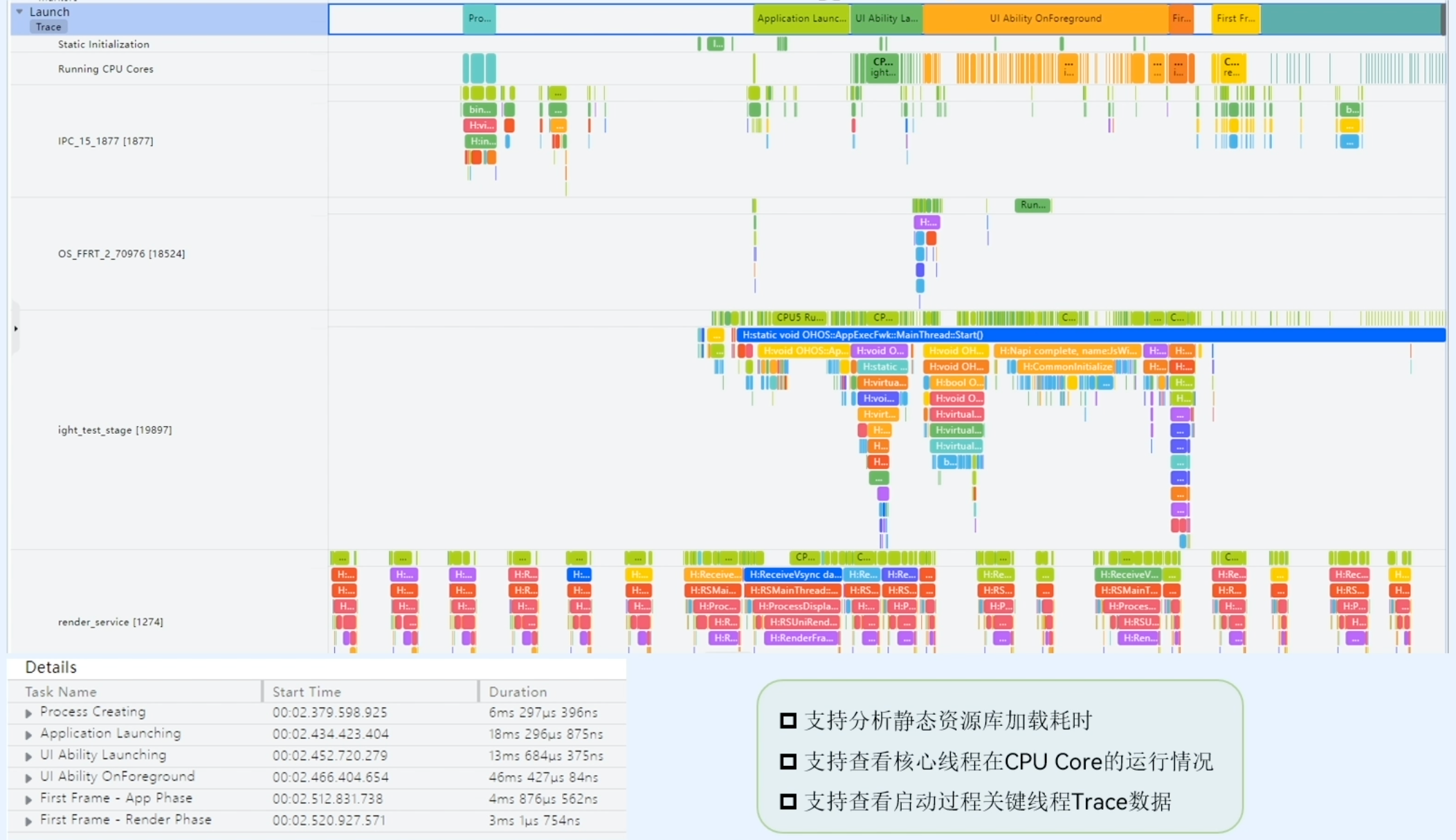
Task: Click the green Run... block in OS_FFRT row
Action: point(1032,205)
